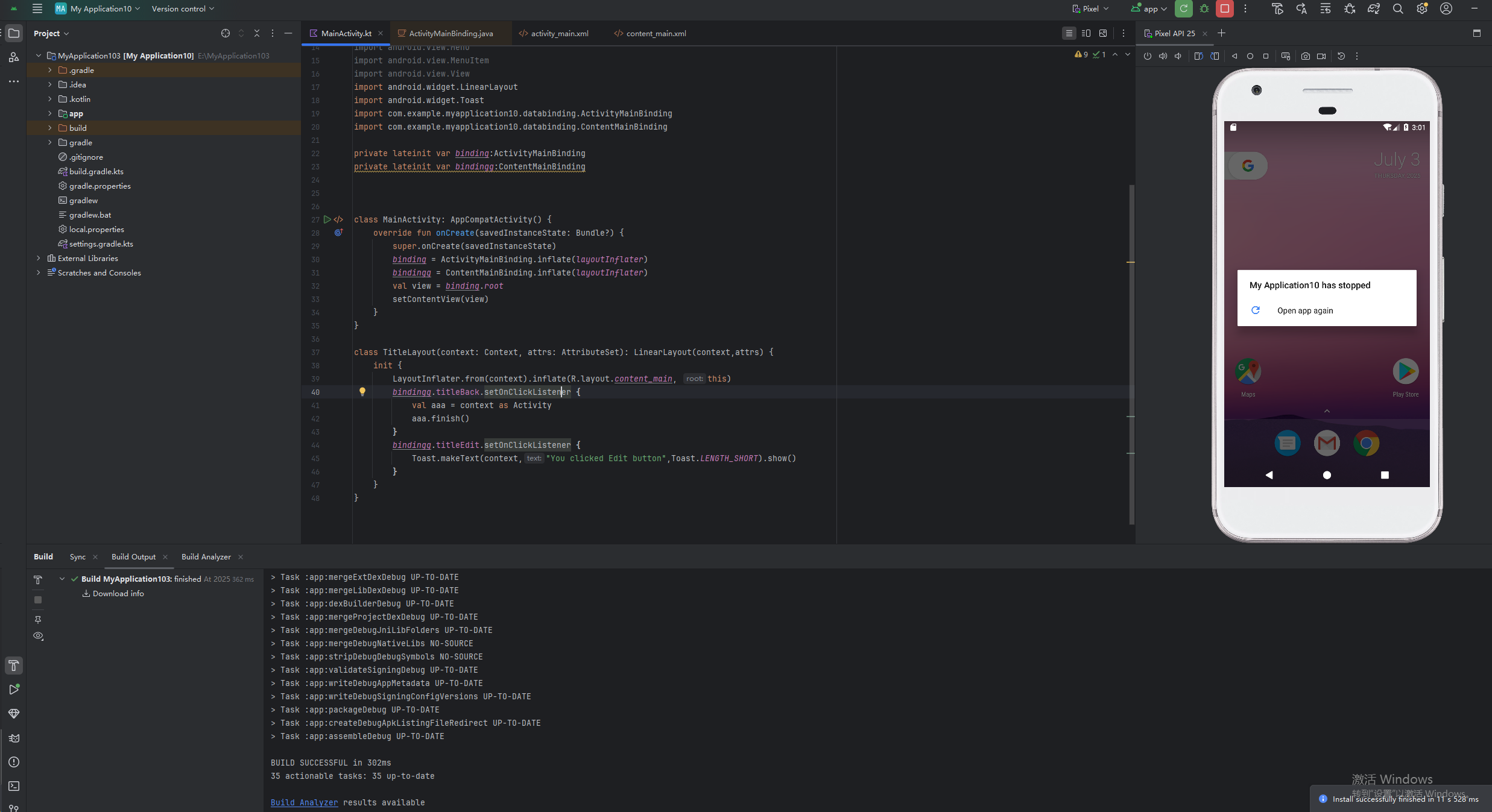This screenshot has width=1492, height=812.
Task: Click Search Everywhere magnifier icon
Action: (1397, 9)
